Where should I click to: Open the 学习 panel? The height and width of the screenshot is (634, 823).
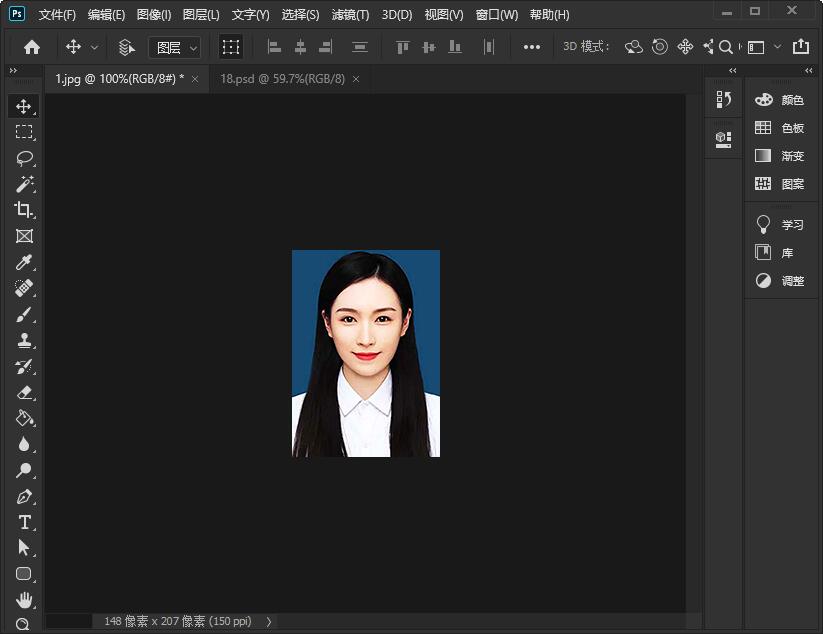[781, 225]
